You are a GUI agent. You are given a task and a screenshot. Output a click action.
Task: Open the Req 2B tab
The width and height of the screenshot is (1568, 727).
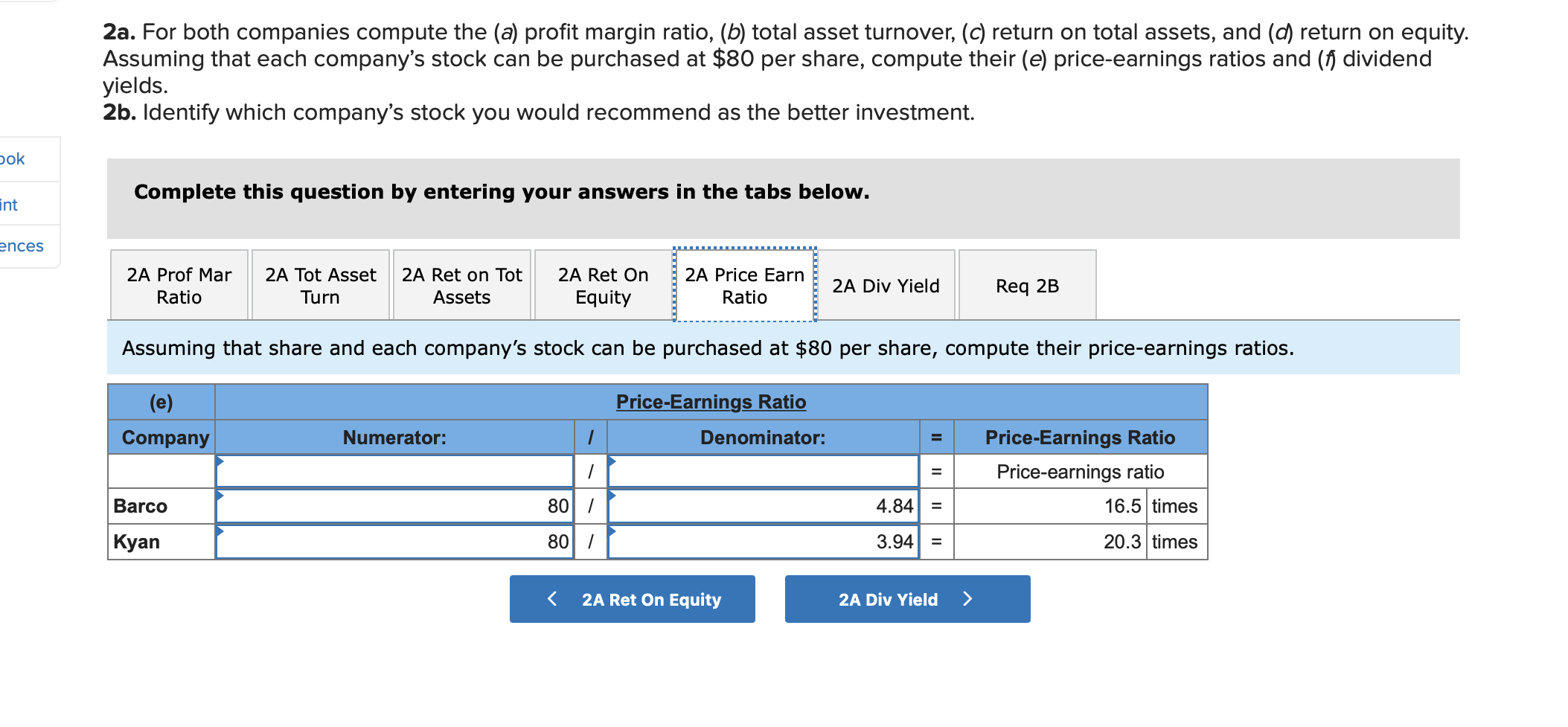coord(1027,286)
